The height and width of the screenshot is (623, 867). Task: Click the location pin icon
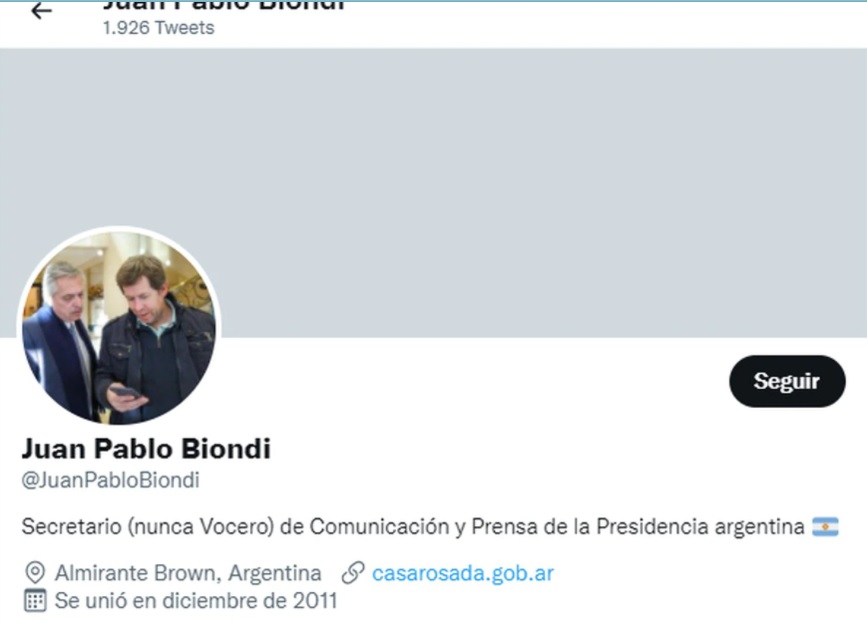pos(35,573)
